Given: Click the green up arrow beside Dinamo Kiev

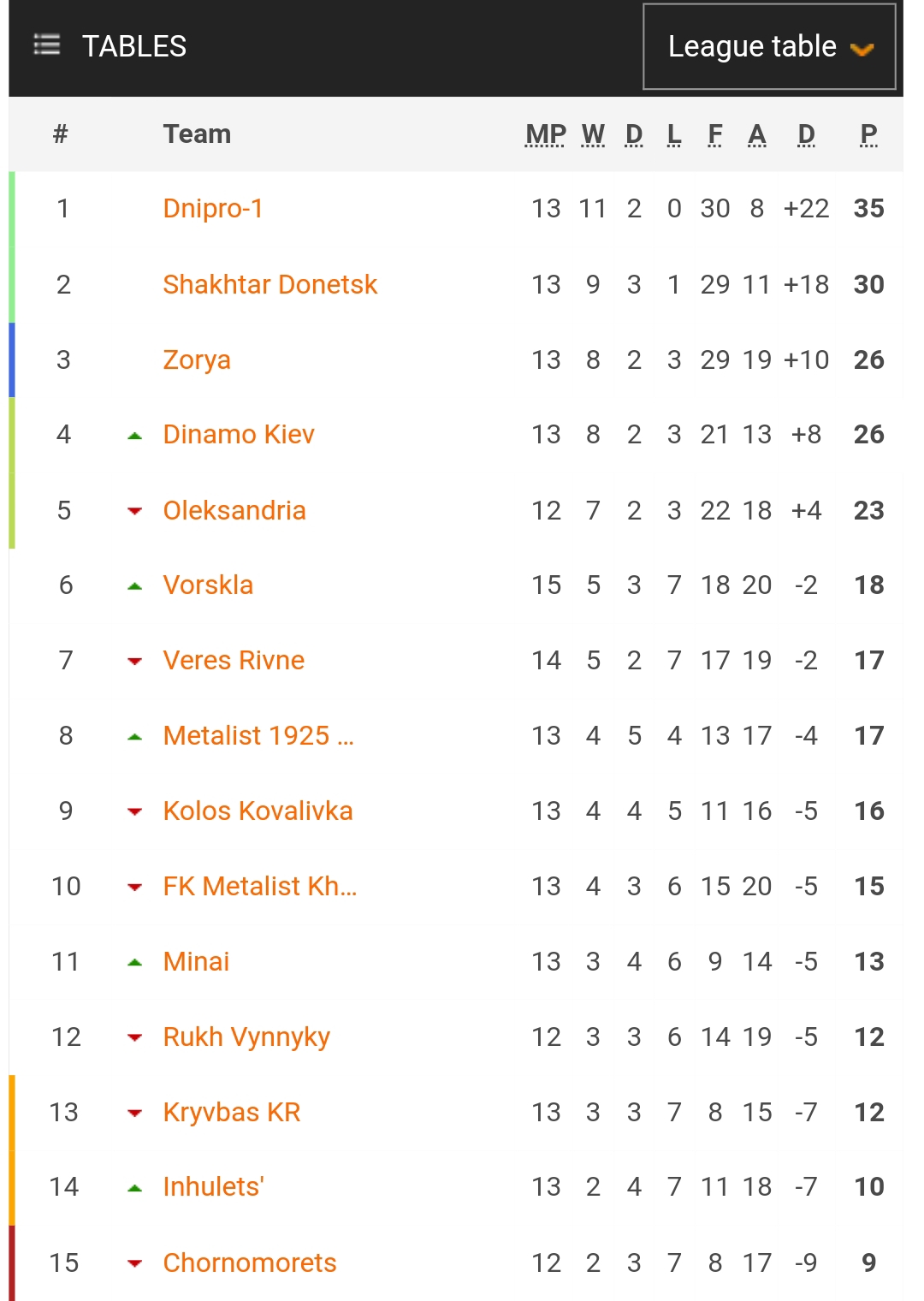Looking at the screenshot, I should click(x=134, y=436).
